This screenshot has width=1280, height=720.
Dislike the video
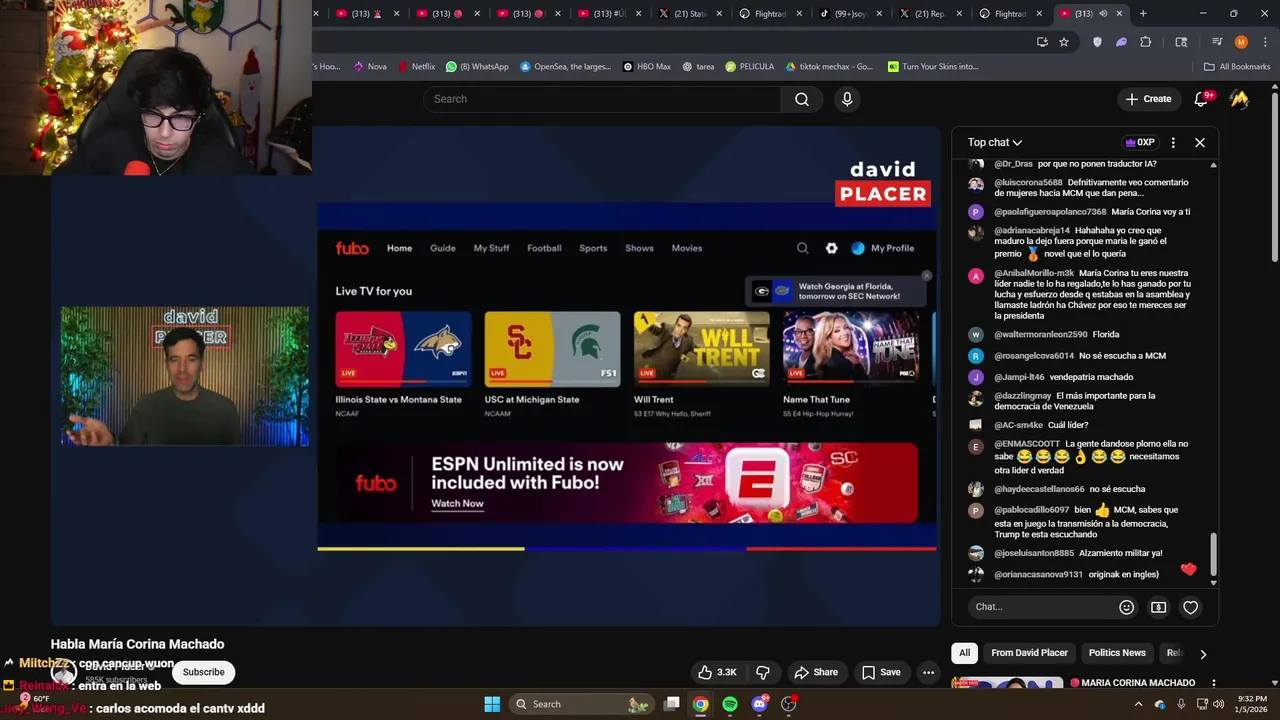(x=763, y=672)
